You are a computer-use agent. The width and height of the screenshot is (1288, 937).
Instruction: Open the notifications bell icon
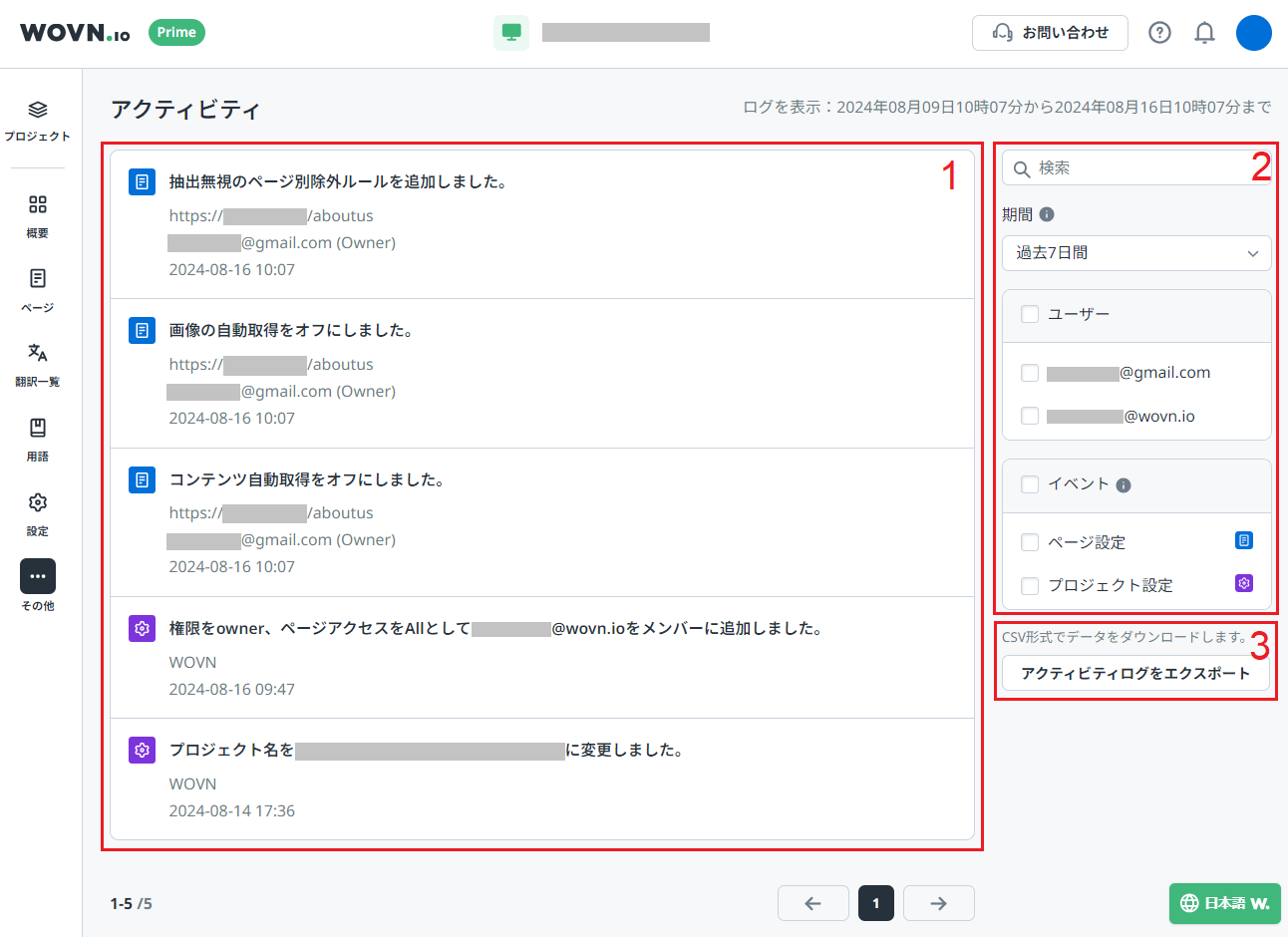point(1204,33)
